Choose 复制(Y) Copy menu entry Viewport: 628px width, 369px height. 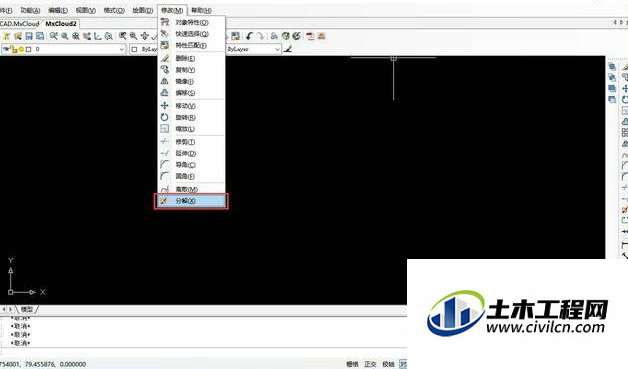click(191, 70)
